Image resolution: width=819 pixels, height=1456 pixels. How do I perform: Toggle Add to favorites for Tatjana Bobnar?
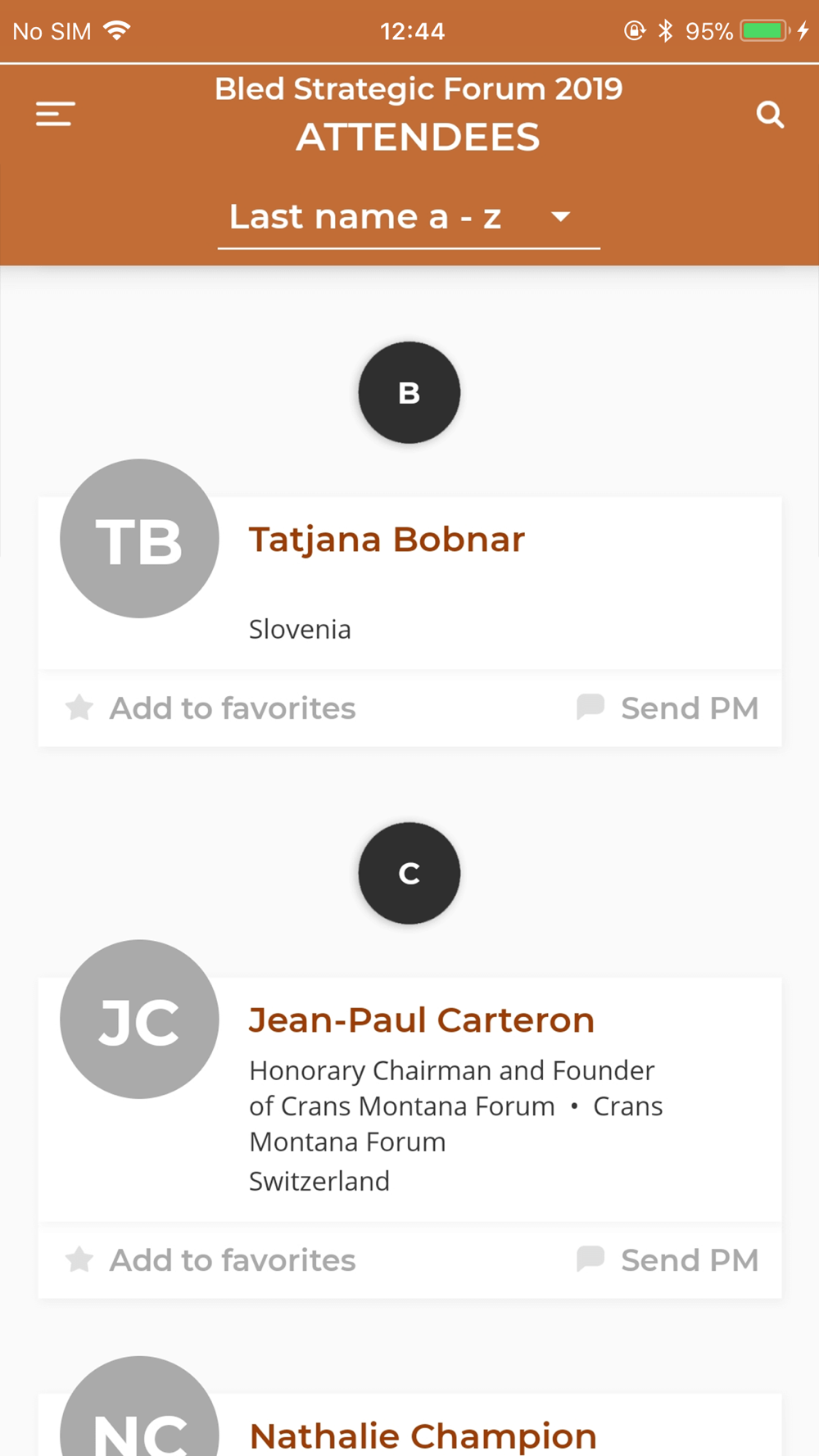click(210, 708)
